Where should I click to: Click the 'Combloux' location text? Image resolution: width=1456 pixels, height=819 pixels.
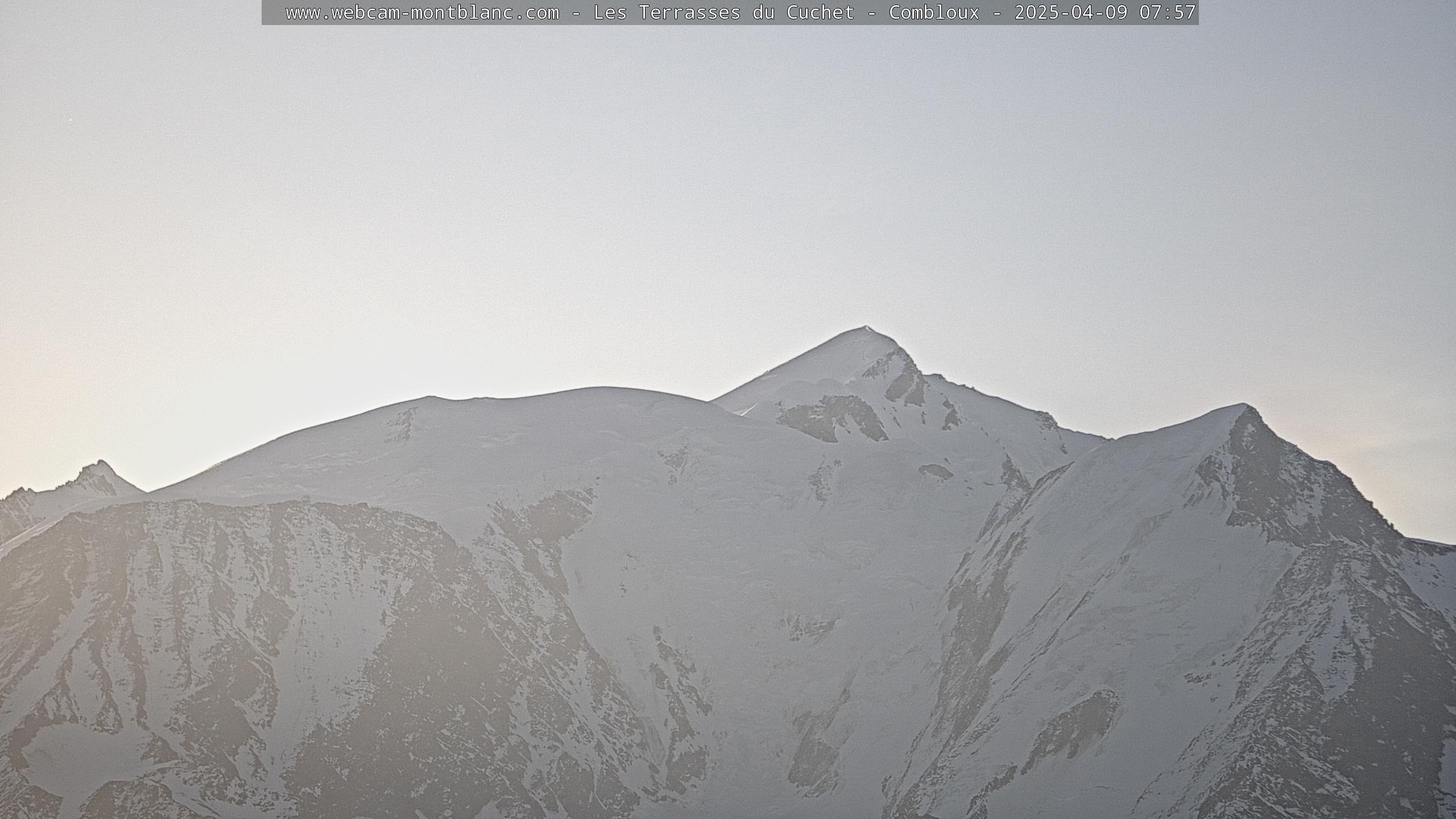tap(934, 13)
